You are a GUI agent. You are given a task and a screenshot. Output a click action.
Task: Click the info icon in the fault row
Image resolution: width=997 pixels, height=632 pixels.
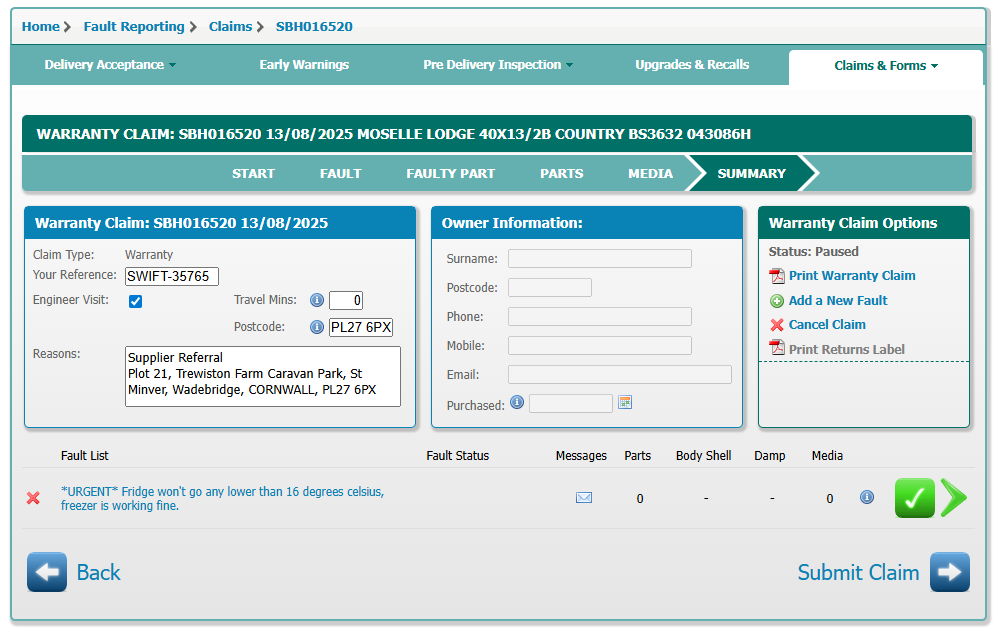(x=867, y=497)
